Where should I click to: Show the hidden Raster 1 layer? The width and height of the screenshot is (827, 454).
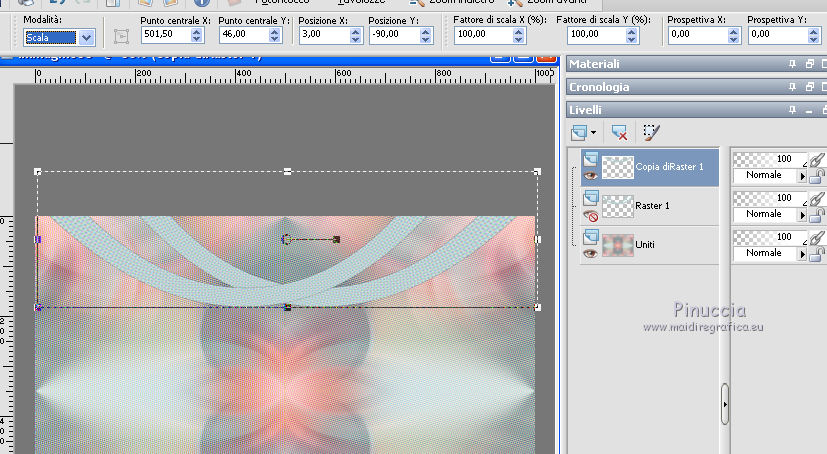click(590, 215)
